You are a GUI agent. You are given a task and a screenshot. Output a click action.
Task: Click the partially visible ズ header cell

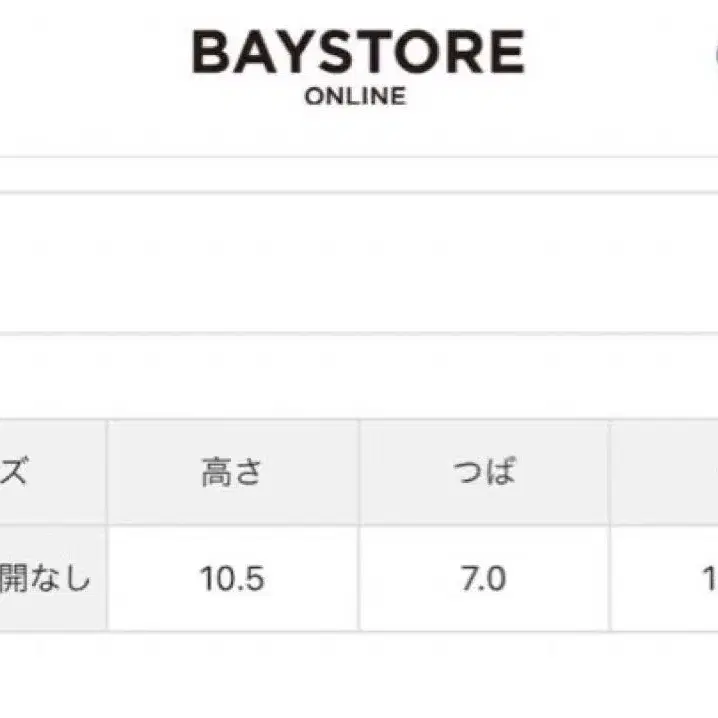53,472
